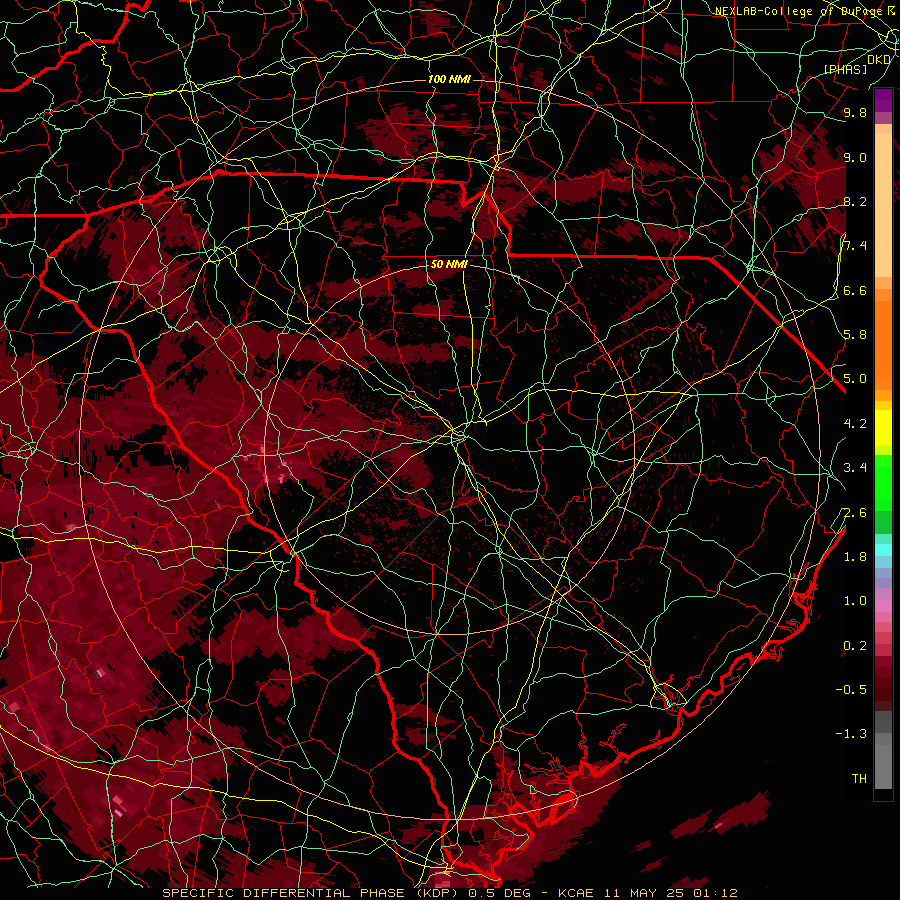Select the orange swatch of the color bar

pos(883,344)
